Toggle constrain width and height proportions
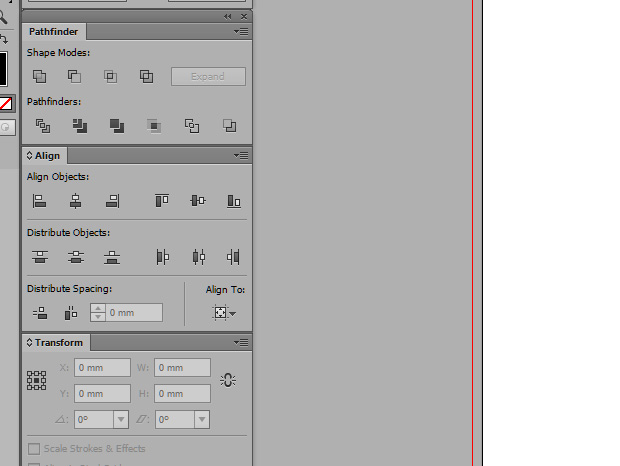620x466 pixels. [228, 381]
